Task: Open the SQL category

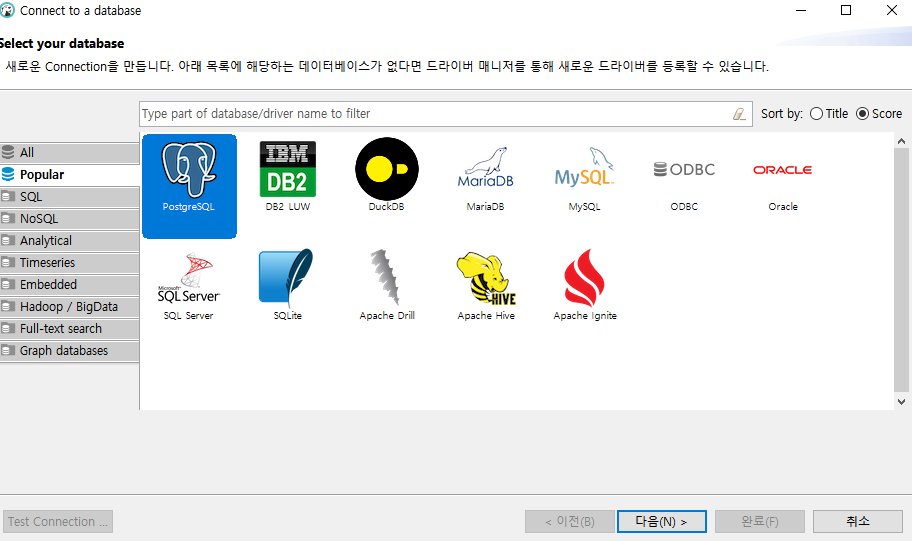Action: (x=70, y=197)
